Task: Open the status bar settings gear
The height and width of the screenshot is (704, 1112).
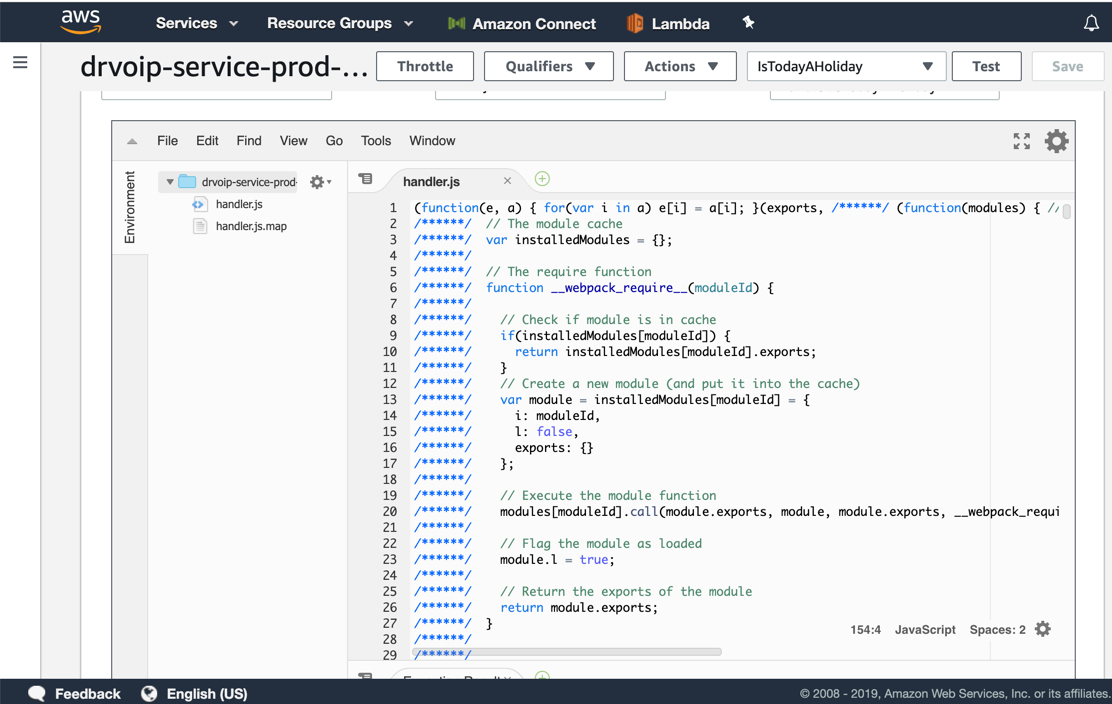Action: coord(1042,629)
